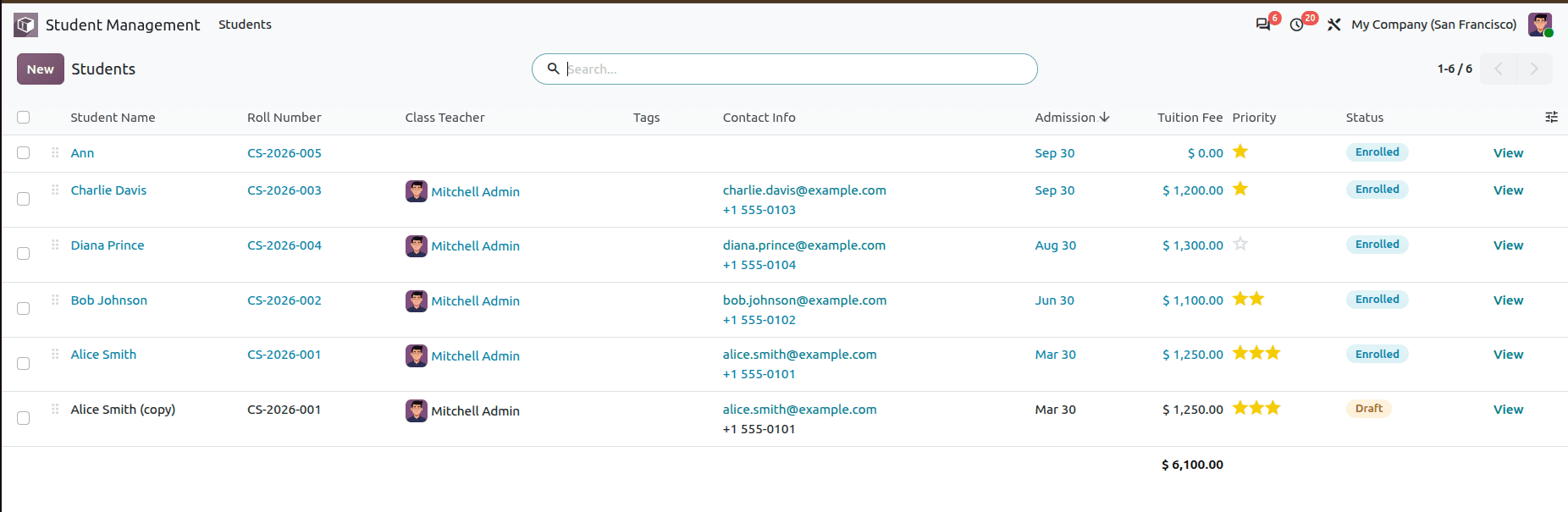Click View button for Charlie Davis
Image resolution: width=1568 pixels, height=512 pixels.
click(x=1508, y=190)
